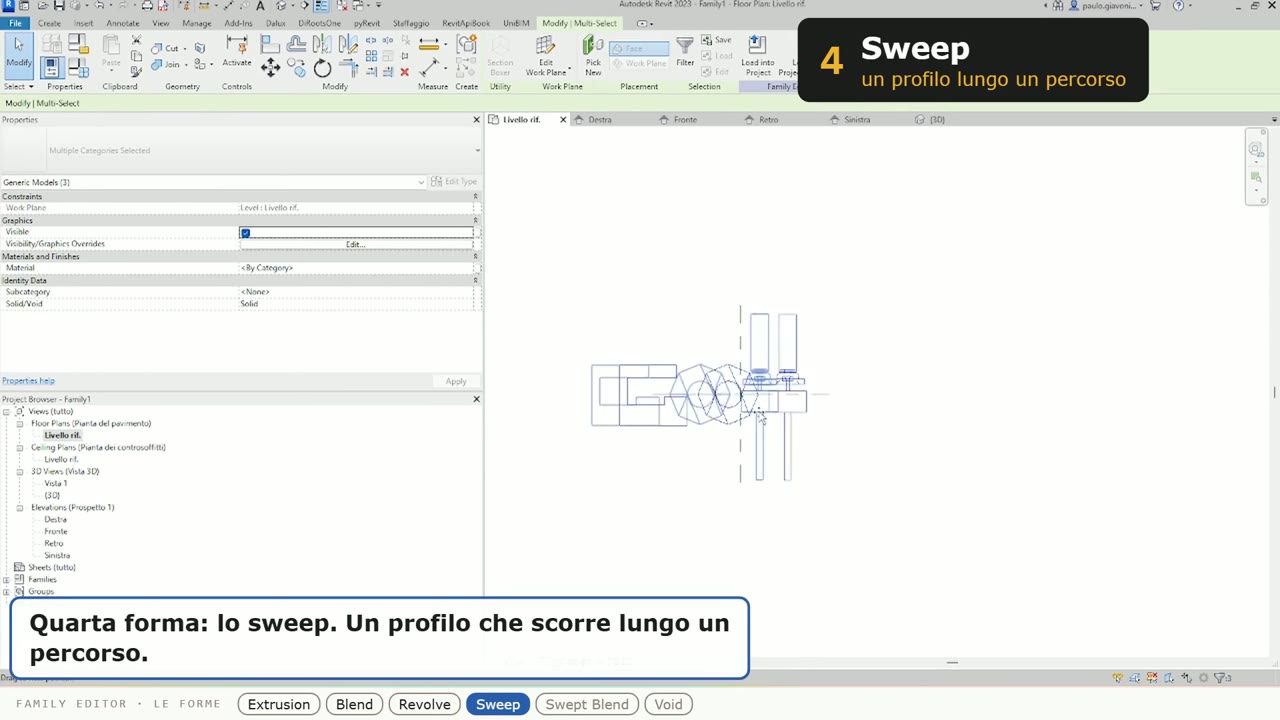
Task: Switch to the Create ribbon tab
Action: click(49, 23)
